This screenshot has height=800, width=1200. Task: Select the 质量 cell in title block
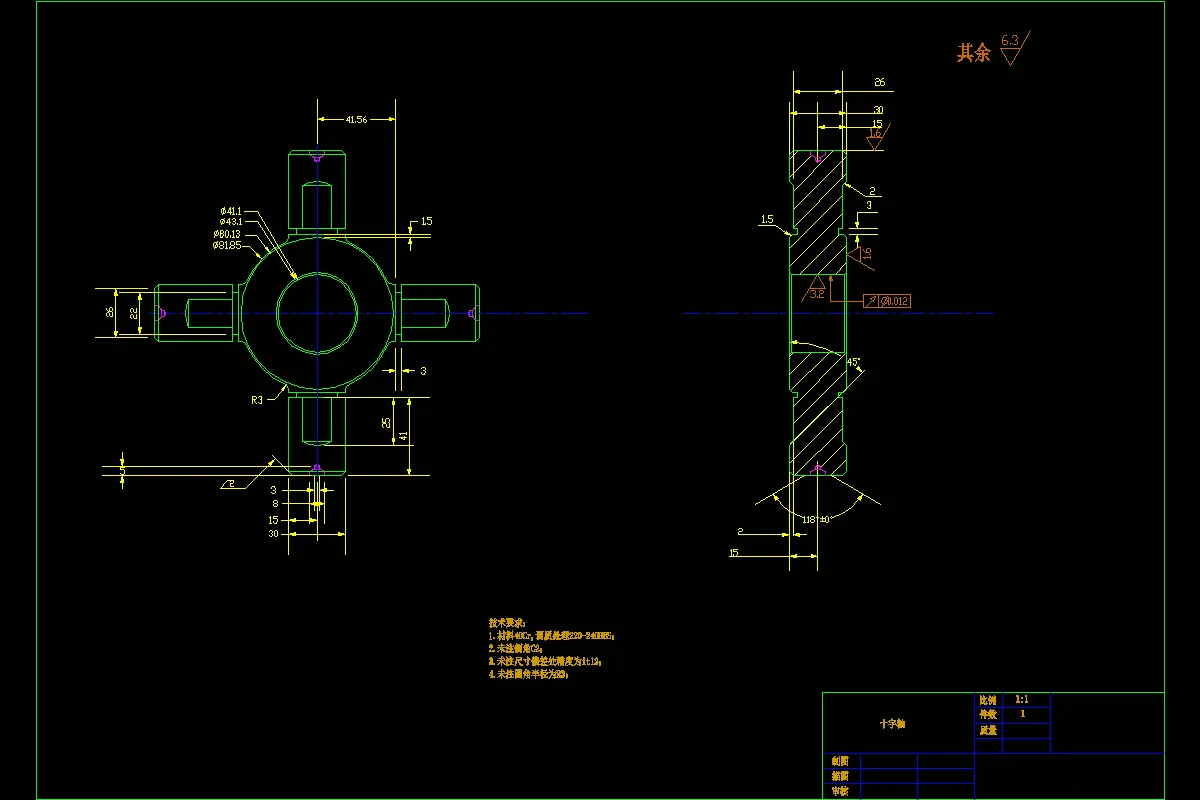coord(989,731)
